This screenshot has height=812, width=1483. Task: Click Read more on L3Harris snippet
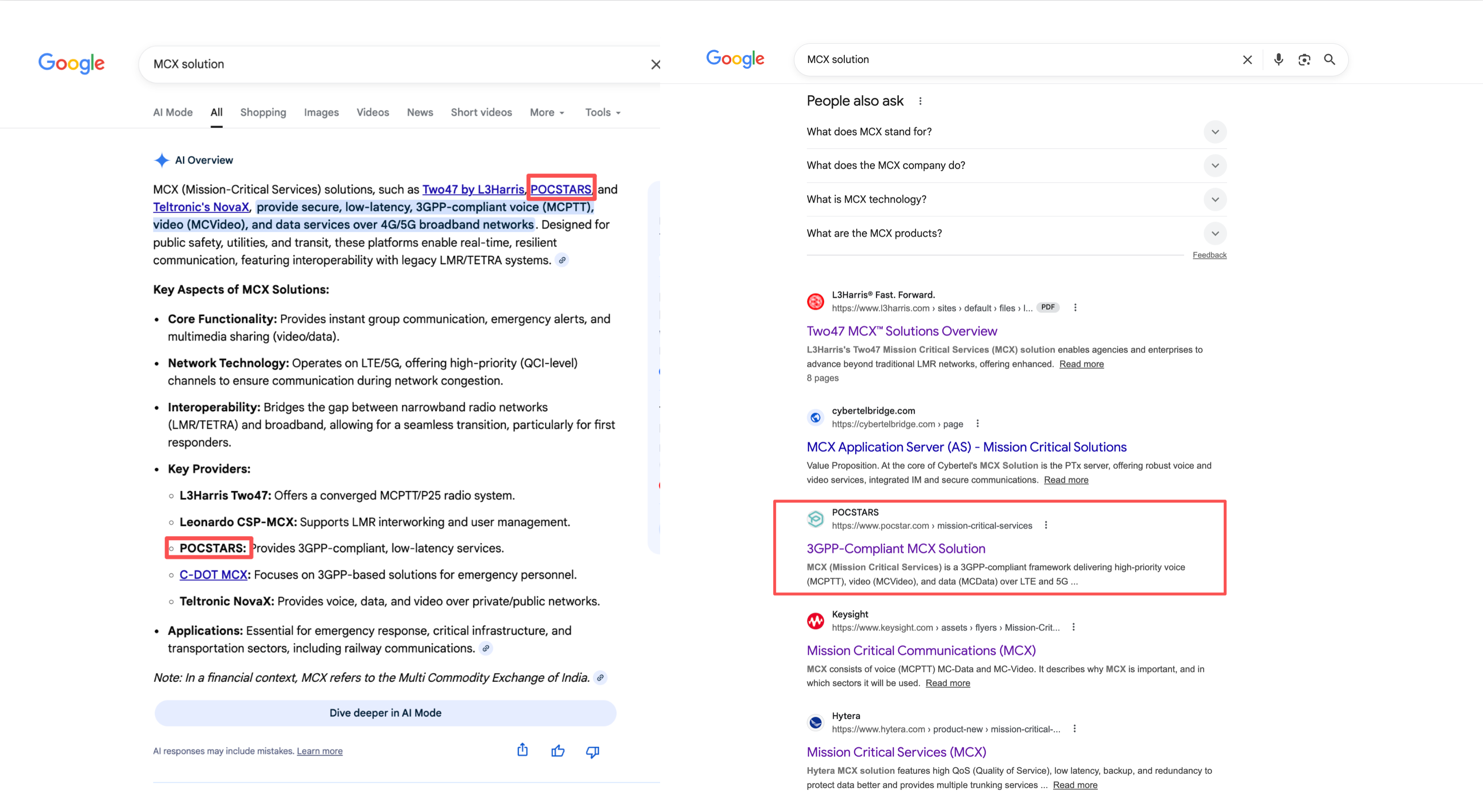(1081, 364)
